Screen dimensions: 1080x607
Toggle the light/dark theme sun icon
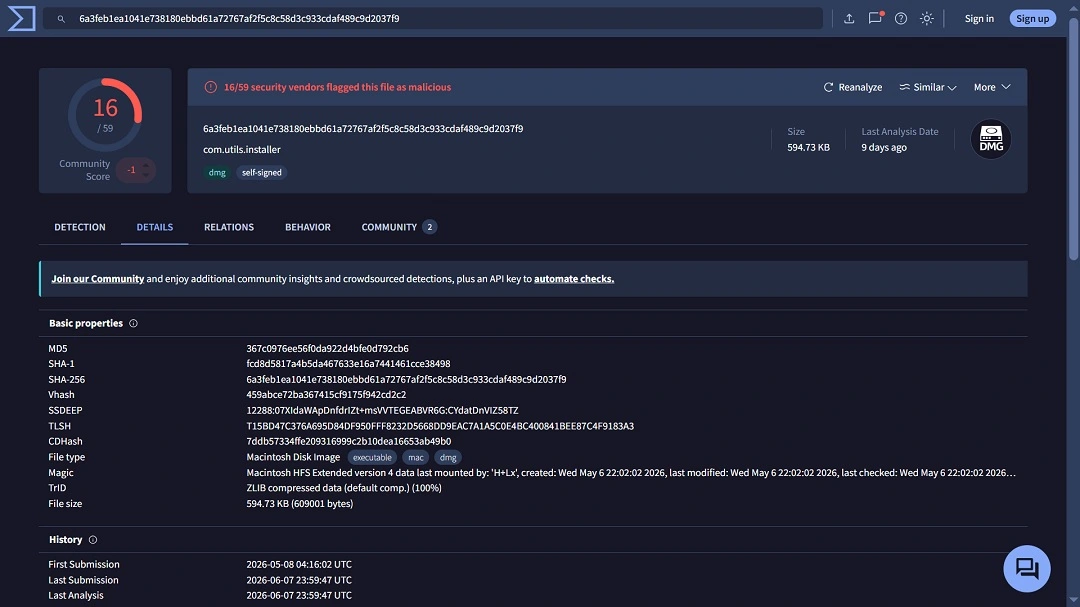(x=927, y=19)
